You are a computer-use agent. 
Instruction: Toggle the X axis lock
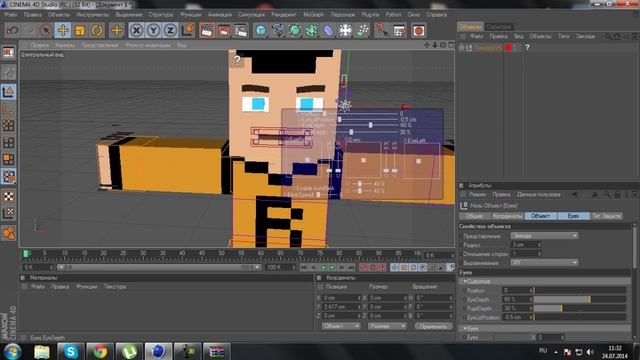point(136,31)
